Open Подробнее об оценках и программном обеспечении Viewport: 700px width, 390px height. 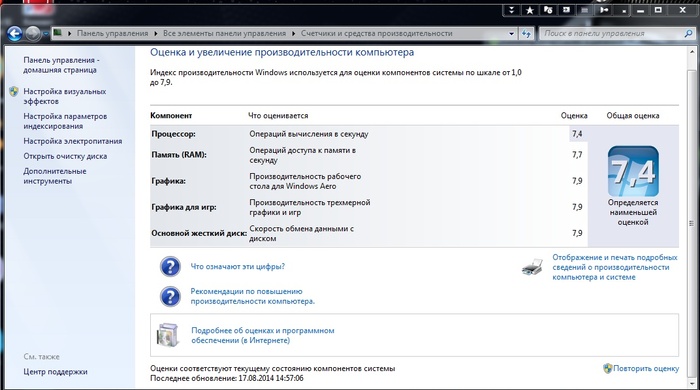pos(263,335)
